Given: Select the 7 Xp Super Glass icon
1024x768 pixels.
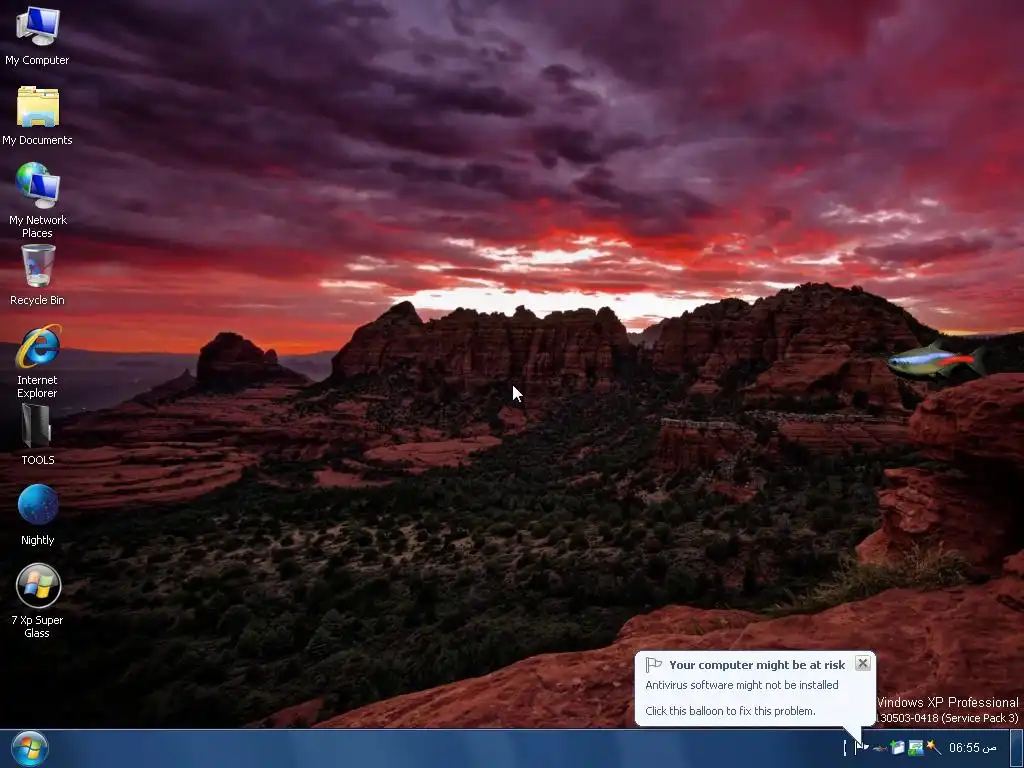Looking at the screenshot, I should (x=38, y=585).
